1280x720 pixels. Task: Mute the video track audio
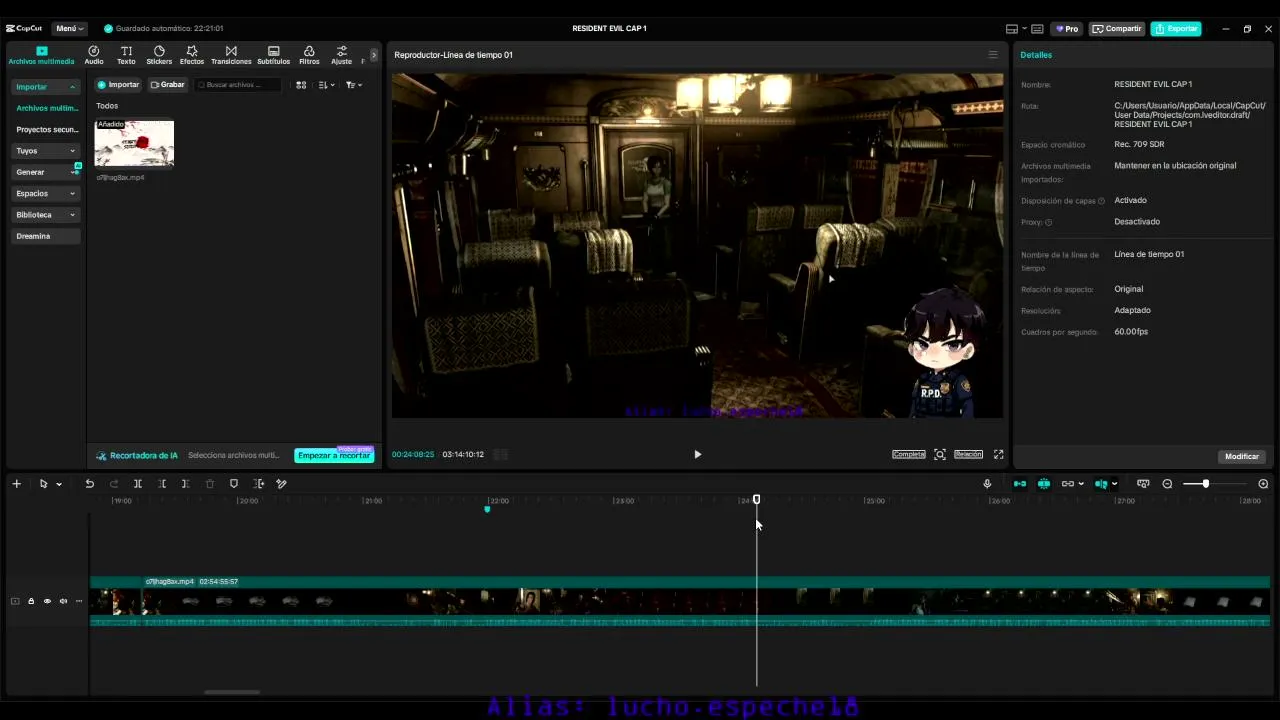pyautogui.click(x=63, y=601)
